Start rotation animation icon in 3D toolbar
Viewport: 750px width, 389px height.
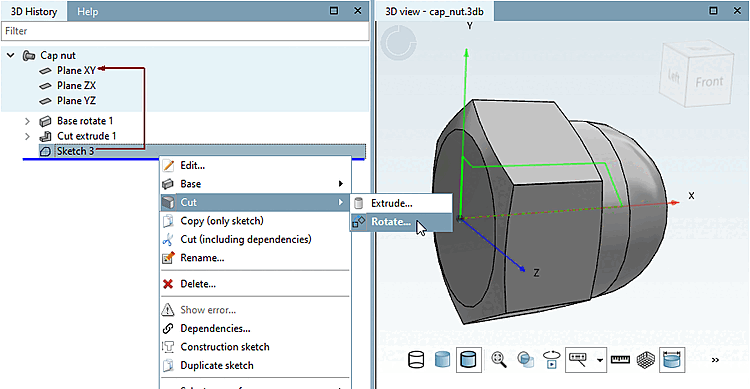552,360
